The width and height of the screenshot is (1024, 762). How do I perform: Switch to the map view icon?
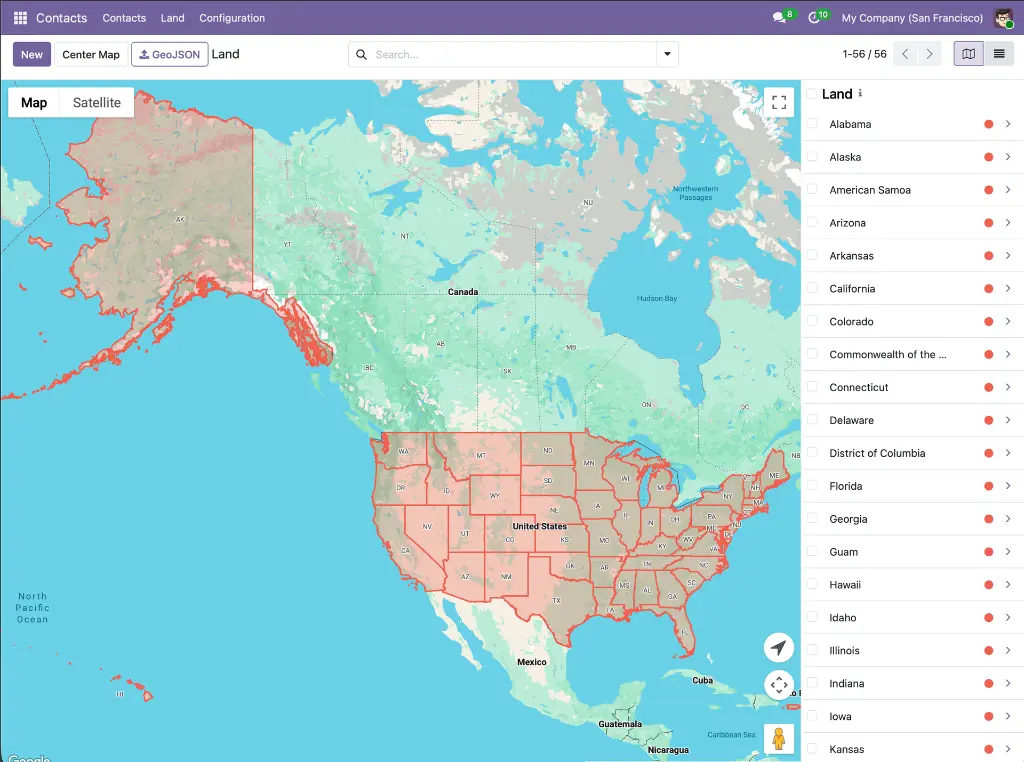[968, 54]
